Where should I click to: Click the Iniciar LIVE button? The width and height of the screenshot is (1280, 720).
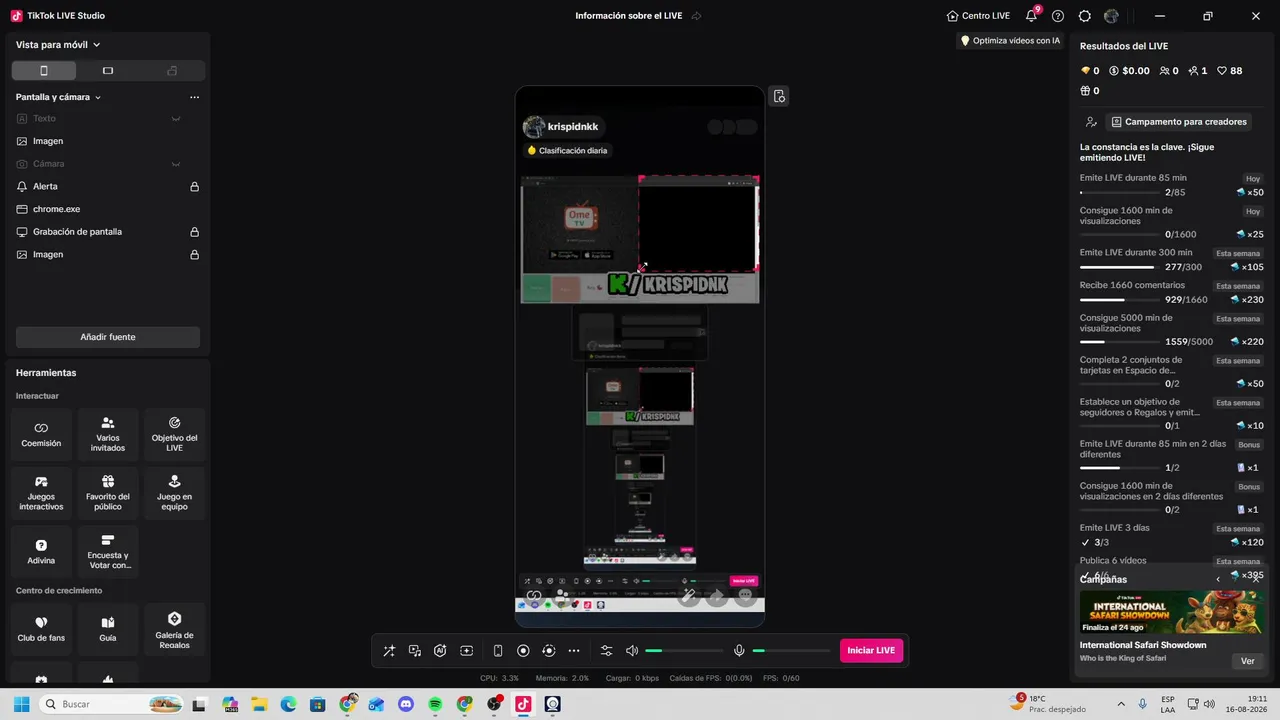[871, 651]
